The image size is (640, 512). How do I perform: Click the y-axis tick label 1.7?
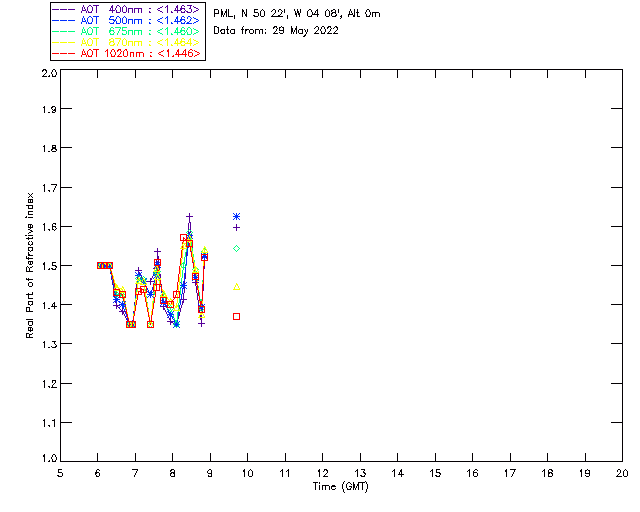click(x=49, y=187)
